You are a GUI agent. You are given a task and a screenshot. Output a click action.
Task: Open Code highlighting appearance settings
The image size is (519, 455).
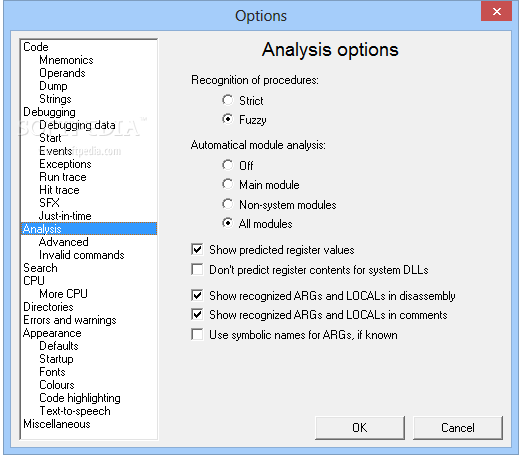(x=80, y=398)
